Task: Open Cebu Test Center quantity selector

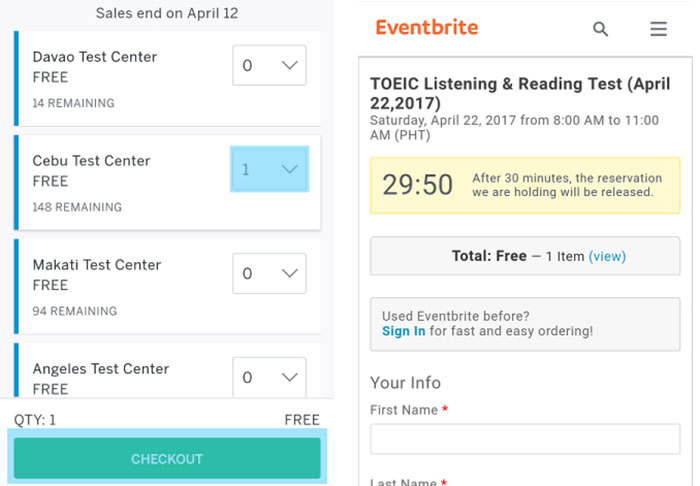Action: coord(269,169)
